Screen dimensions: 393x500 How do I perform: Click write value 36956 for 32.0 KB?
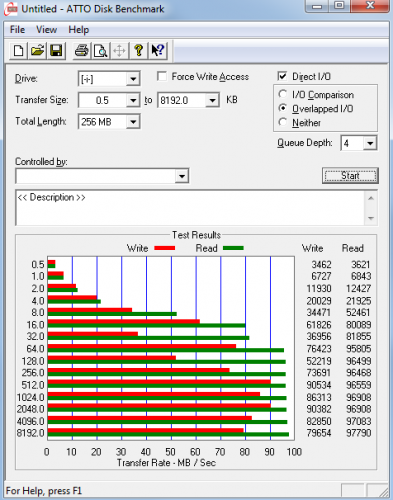(x=319, y=337)
